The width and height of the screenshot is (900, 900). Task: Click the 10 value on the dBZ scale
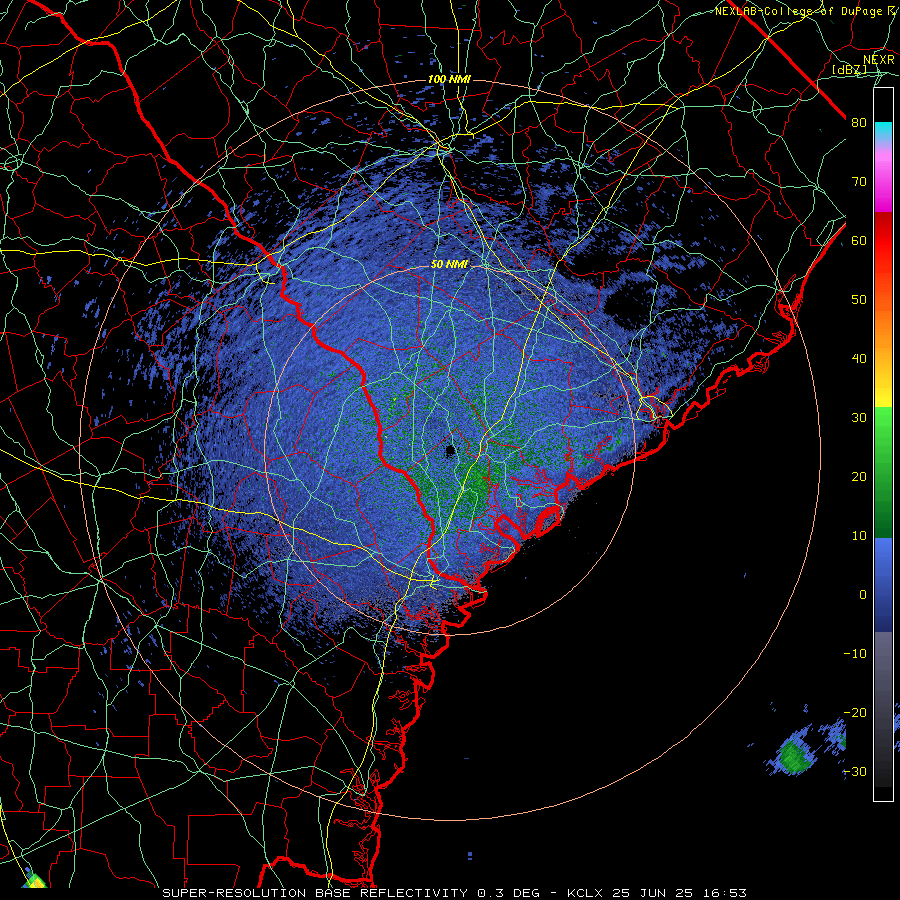859,536
